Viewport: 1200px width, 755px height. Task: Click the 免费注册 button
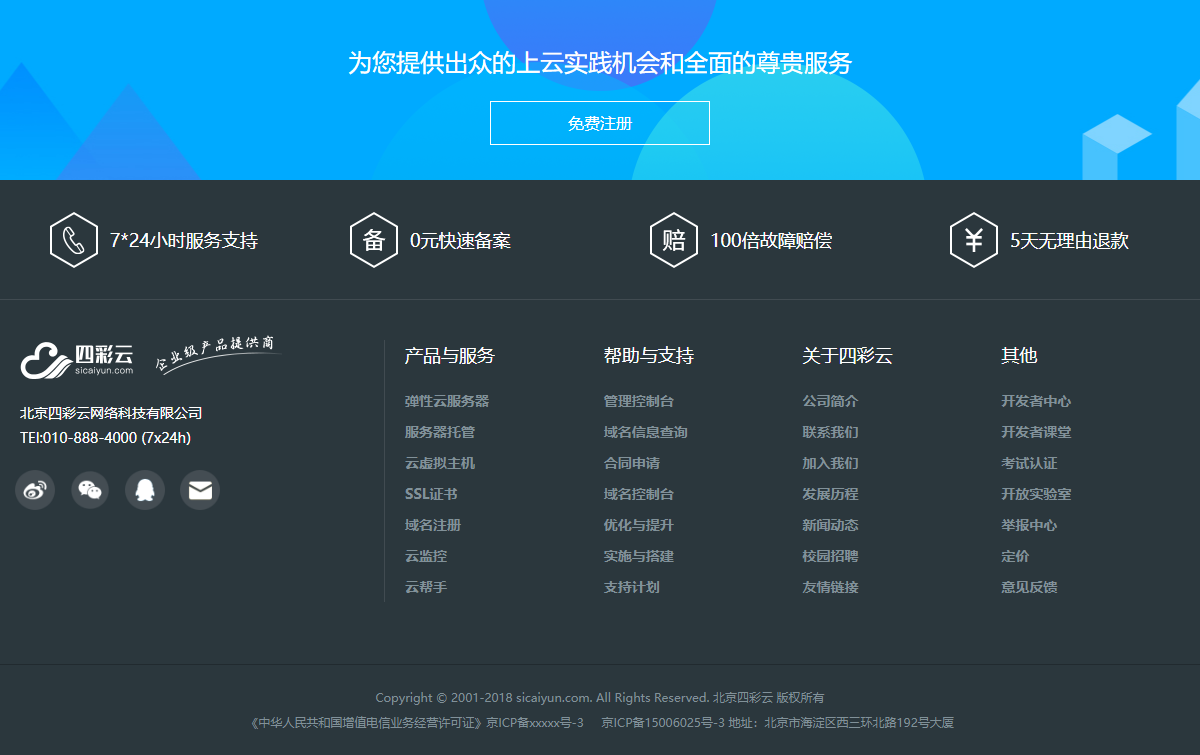point(600,123)
